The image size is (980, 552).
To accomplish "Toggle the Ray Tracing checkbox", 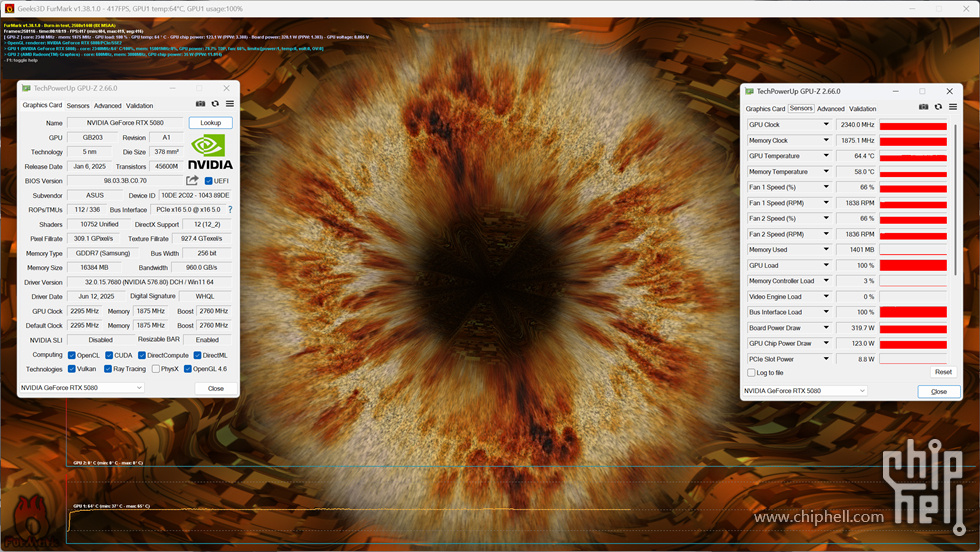I will [108, 369].
